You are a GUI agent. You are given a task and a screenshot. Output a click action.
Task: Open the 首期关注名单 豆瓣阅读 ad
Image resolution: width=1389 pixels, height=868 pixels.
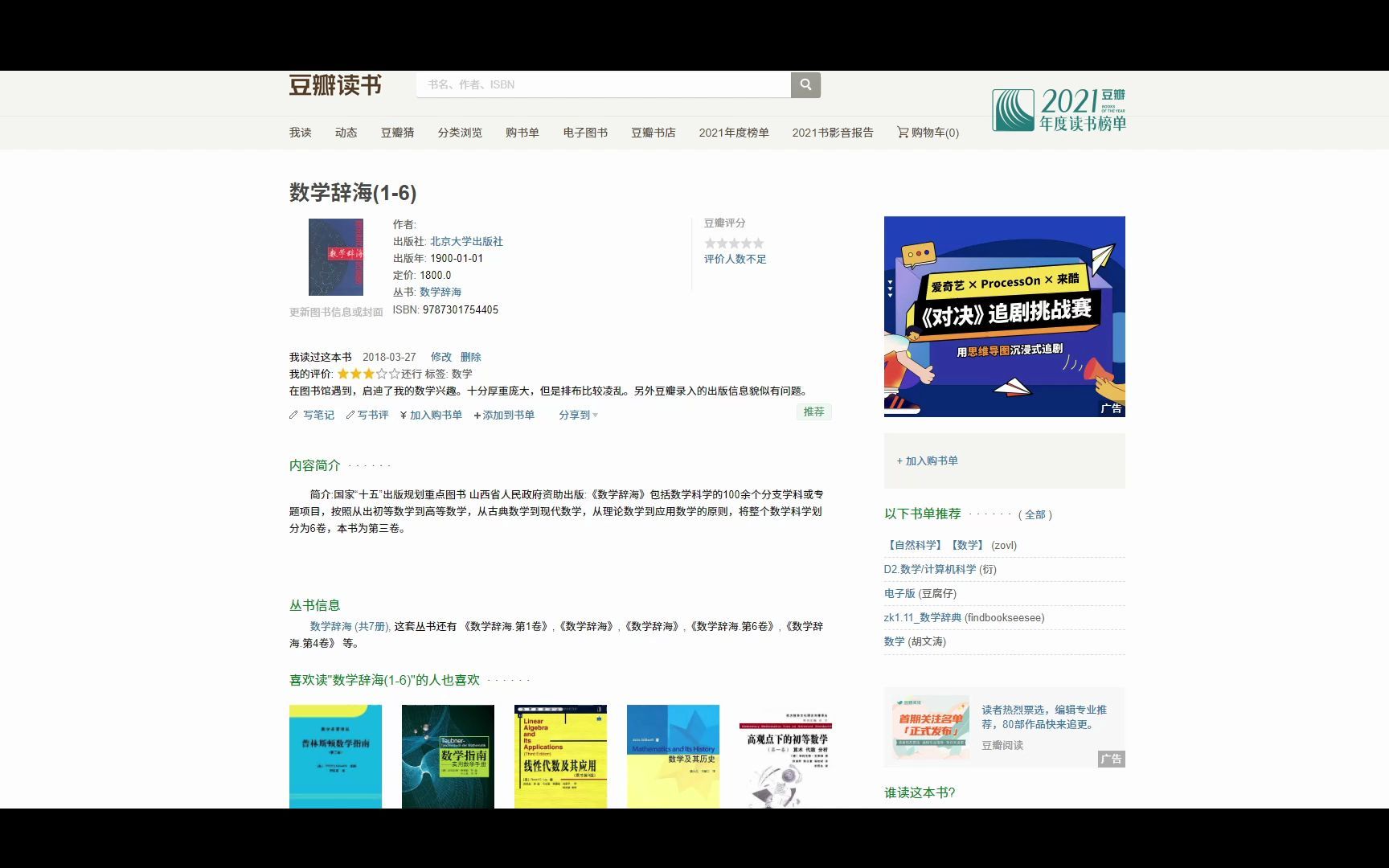(x=931, y=726)
